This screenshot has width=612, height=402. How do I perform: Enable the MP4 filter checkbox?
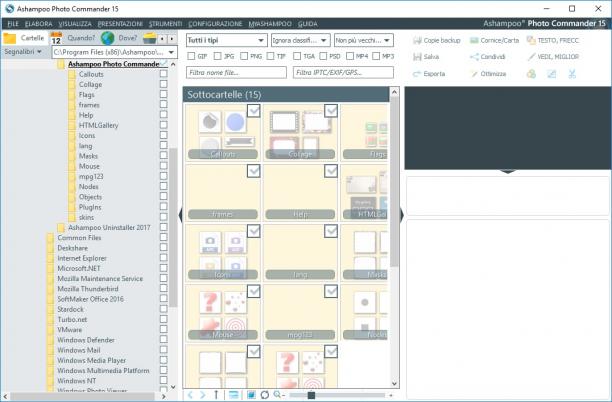point(350,56)
